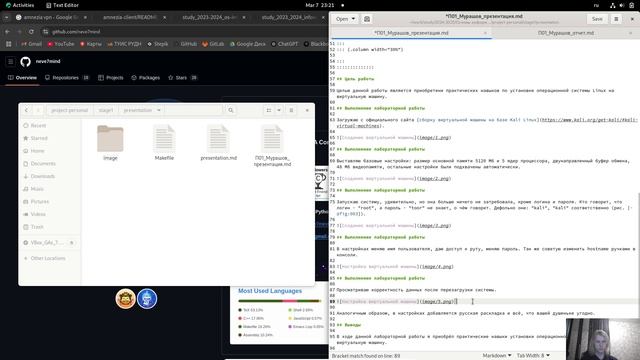640x360 pixels.
Task: Go back in the file manager
Action: [27, 110]
